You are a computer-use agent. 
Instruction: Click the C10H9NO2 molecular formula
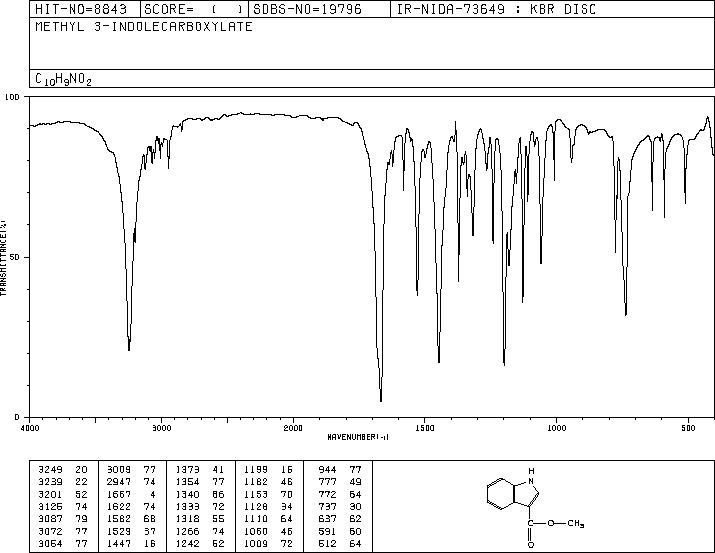pos(63,80)
